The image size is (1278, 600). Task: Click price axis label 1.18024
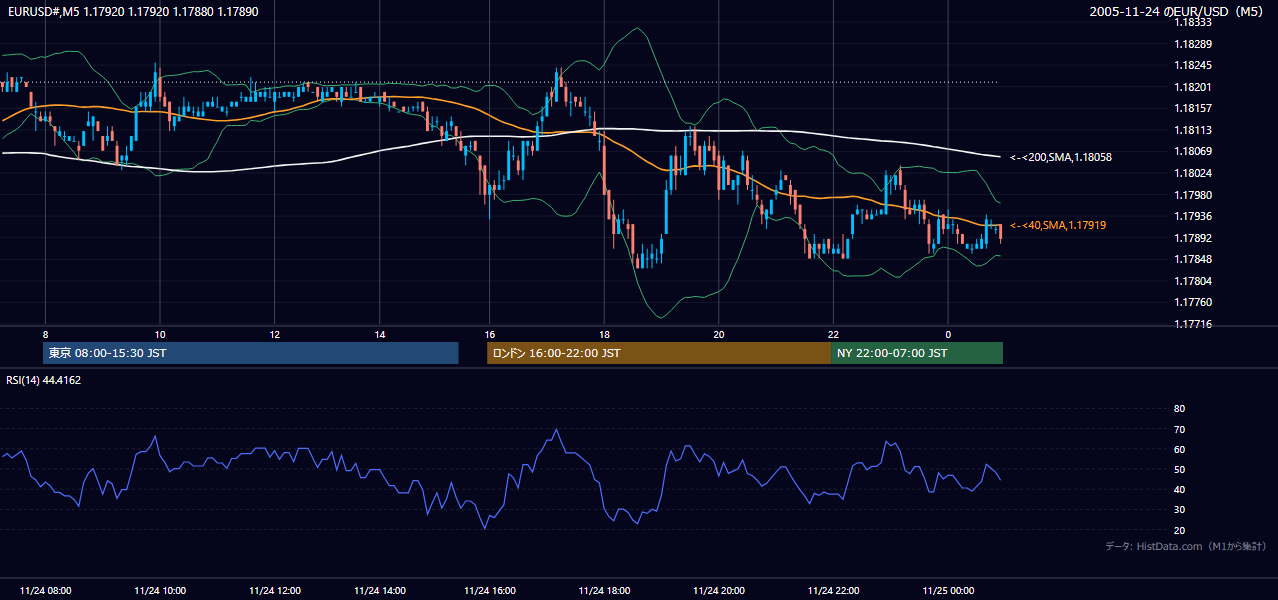(1194, 173)
